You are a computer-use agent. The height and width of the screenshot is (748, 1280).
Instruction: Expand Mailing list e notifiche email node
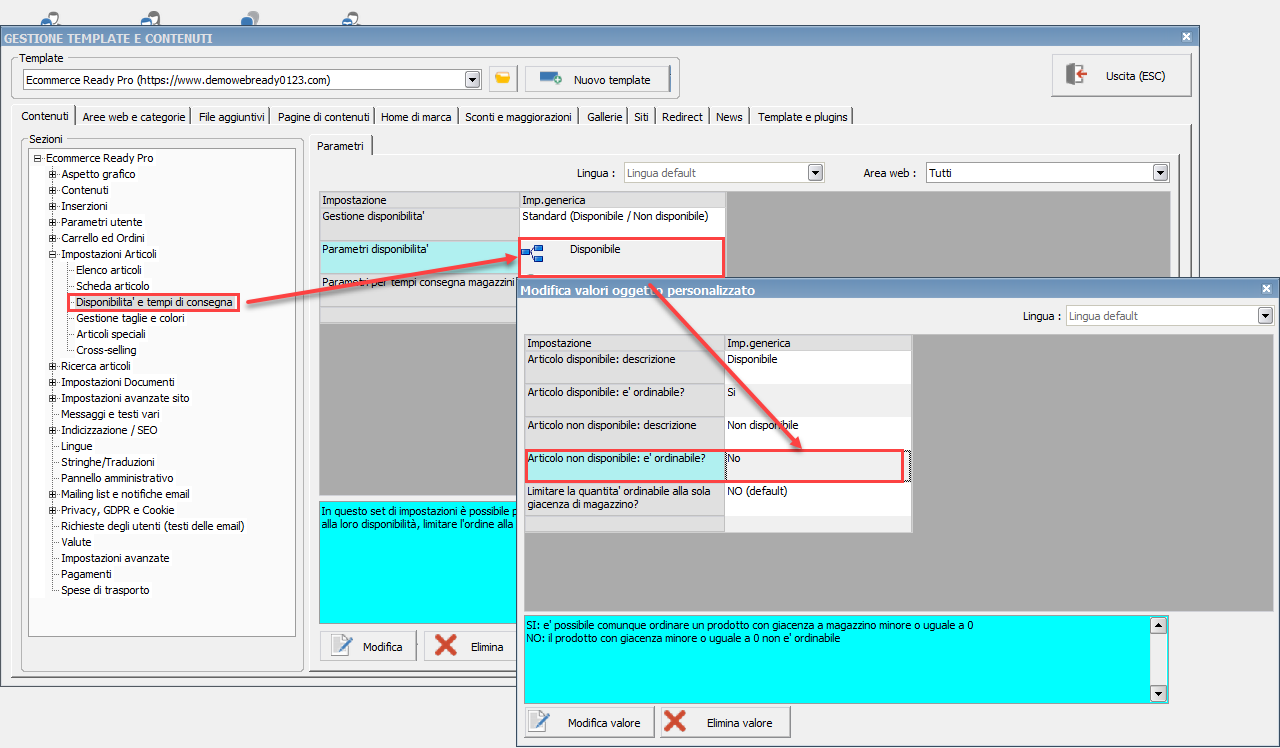(x=53, y=494)
